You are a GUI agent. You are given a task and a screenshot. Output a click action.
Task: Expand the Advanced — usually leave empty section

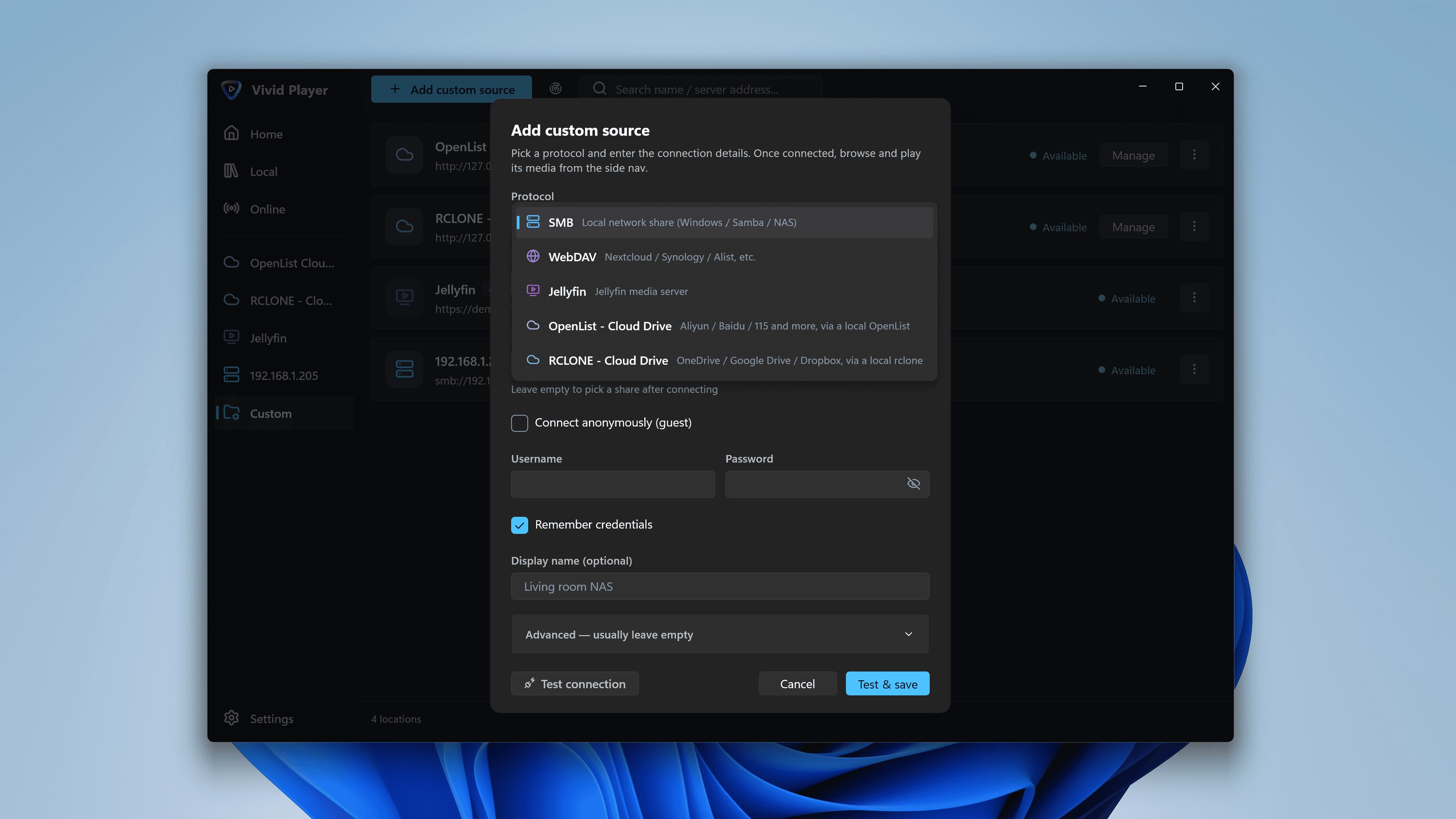click(720, 634)
